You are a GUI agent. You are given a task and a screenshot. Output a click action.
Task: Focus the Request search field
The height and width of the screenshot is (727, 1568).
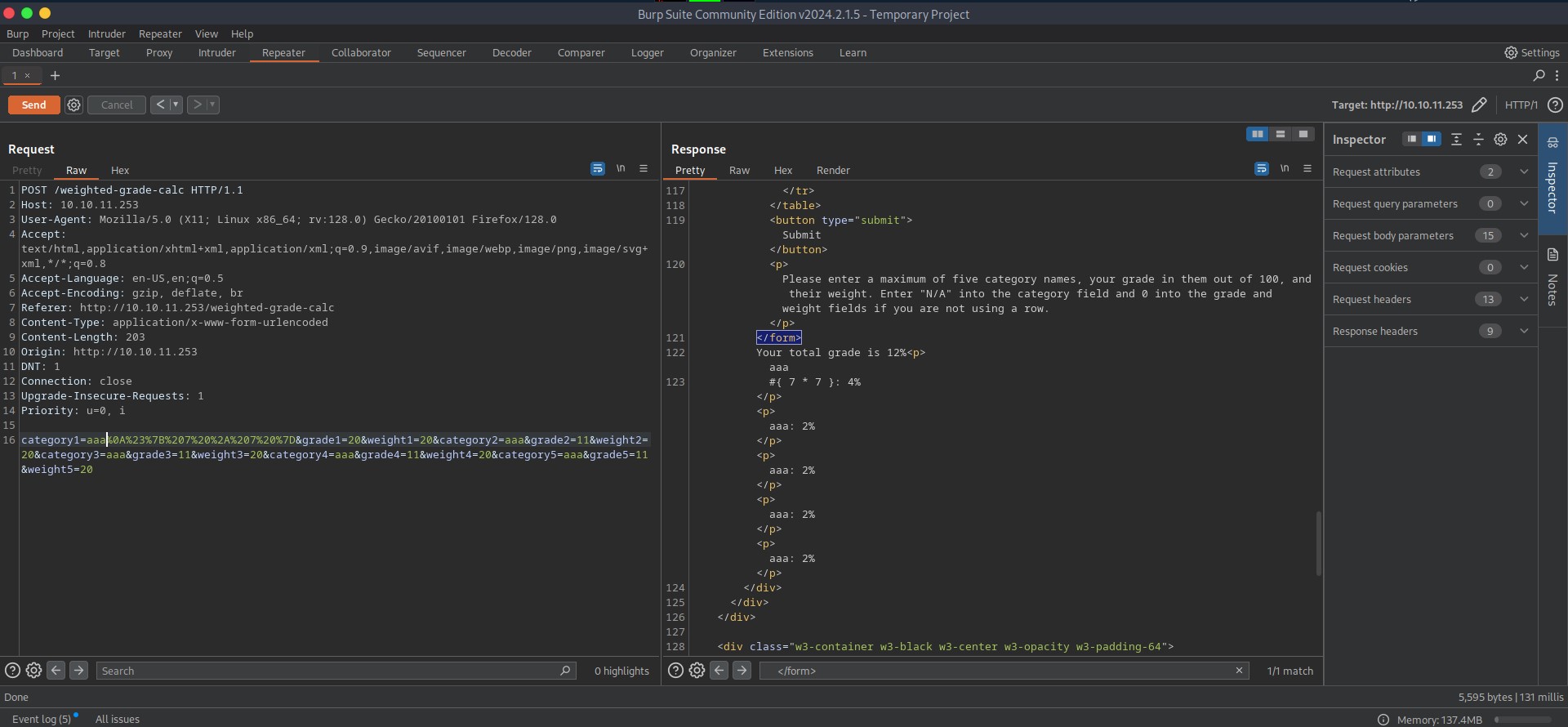pos(336,671)
